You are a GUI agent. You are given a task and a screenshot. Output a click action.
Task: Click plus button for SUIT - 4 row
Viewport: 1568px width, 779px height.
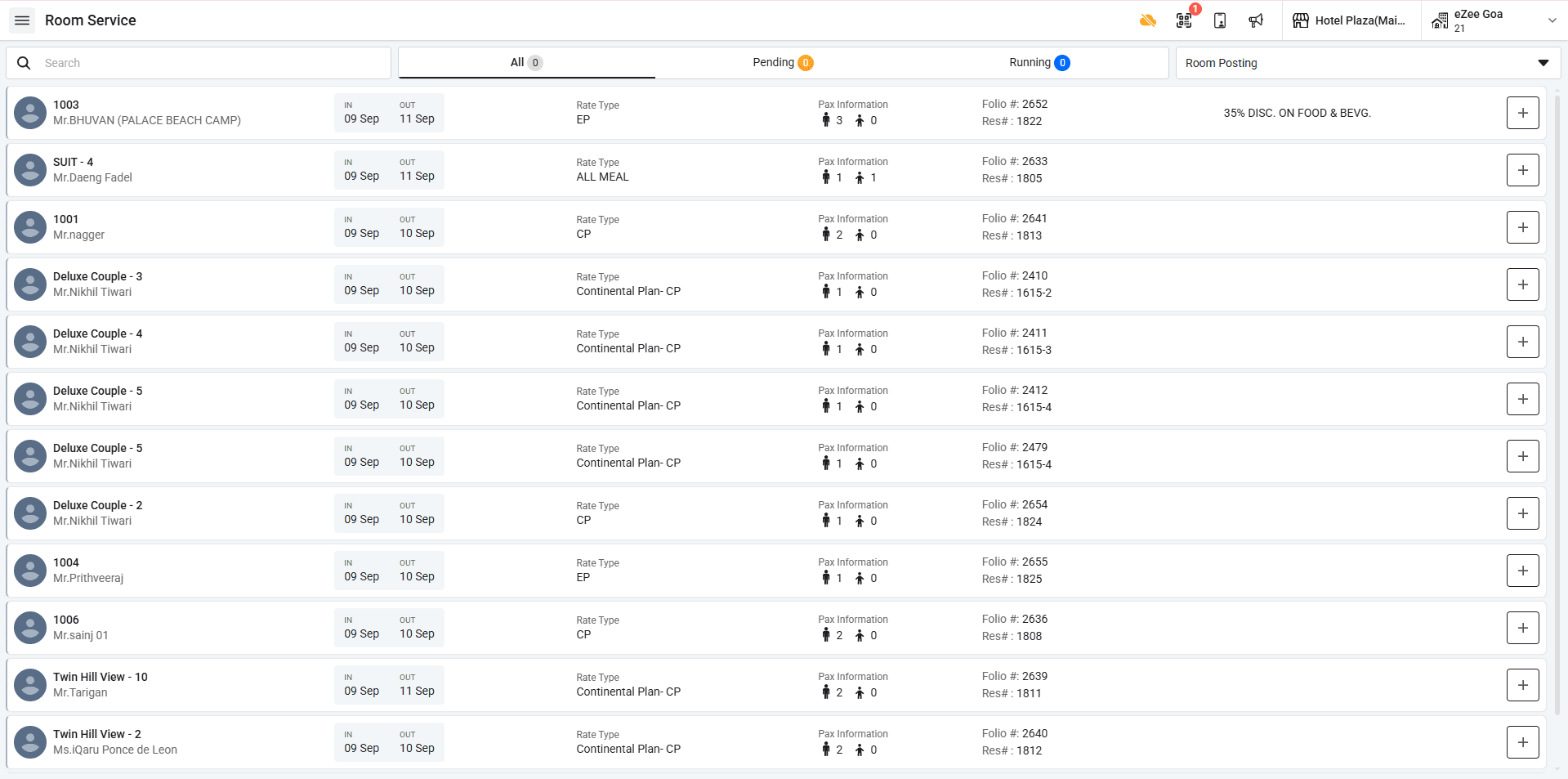pos(1522,170)
